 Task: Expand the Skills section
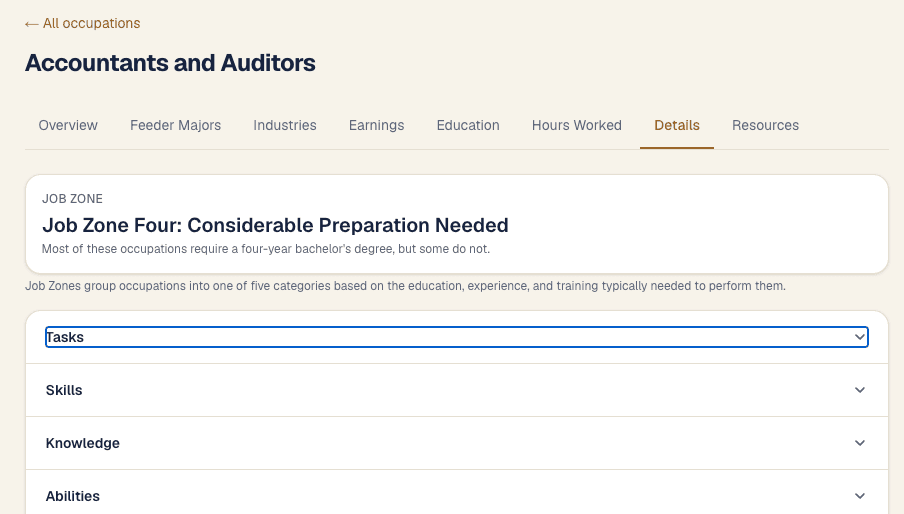tap(457, 390)
